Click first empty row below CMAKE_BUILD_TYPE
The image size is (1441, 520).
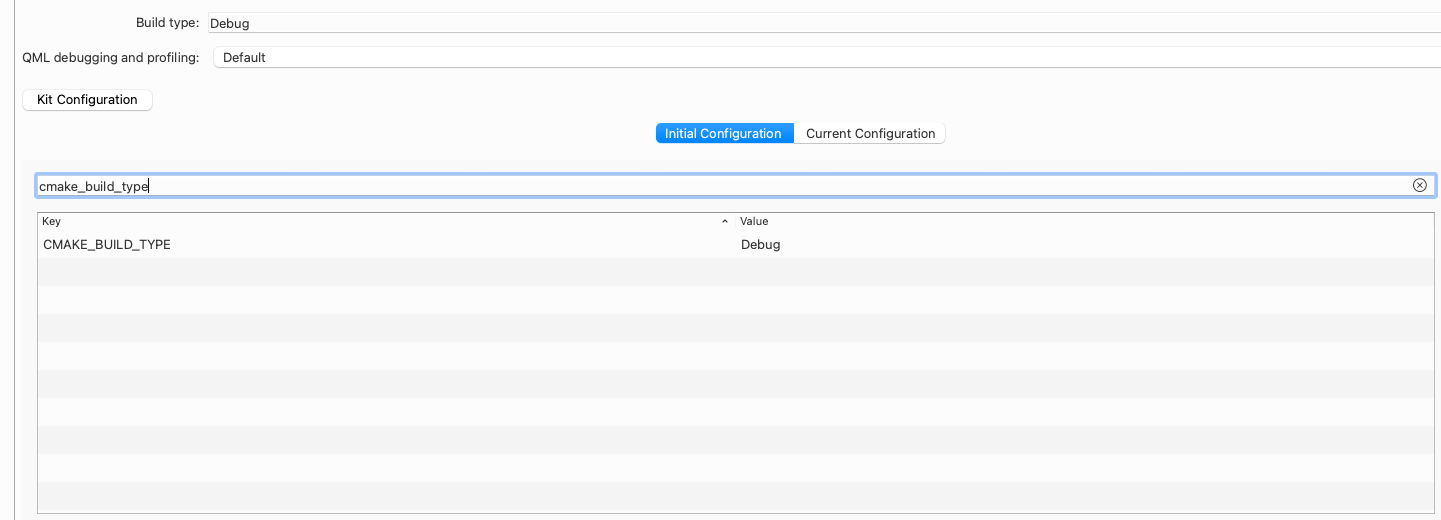[380, 272]
